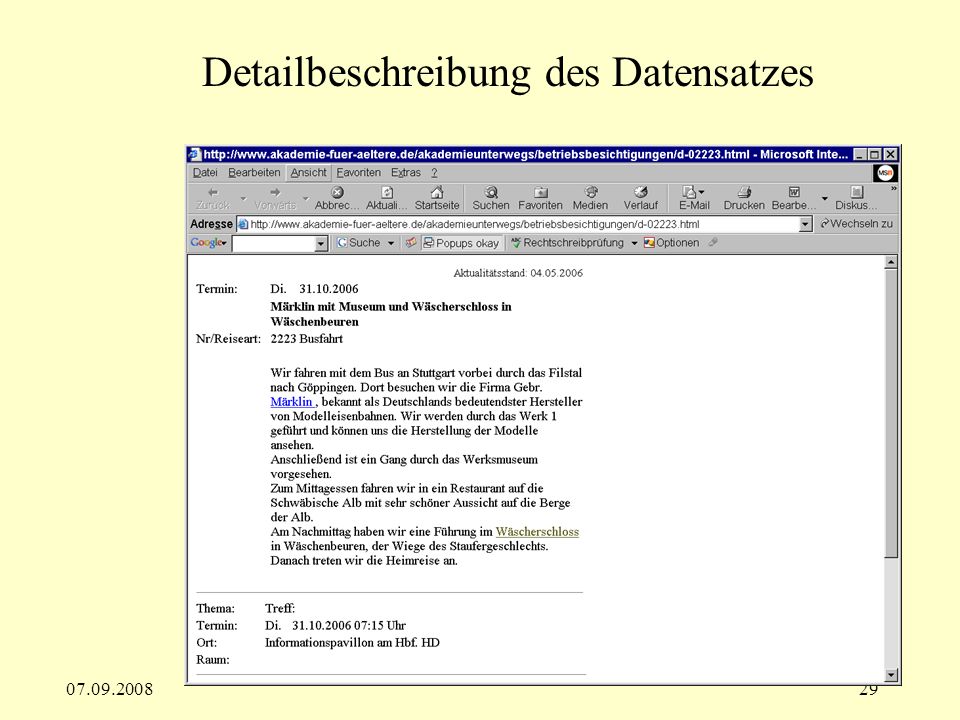The image size is (960, 720).
Task: Minimize the Internet Explorer window
Action: (861, 154)
